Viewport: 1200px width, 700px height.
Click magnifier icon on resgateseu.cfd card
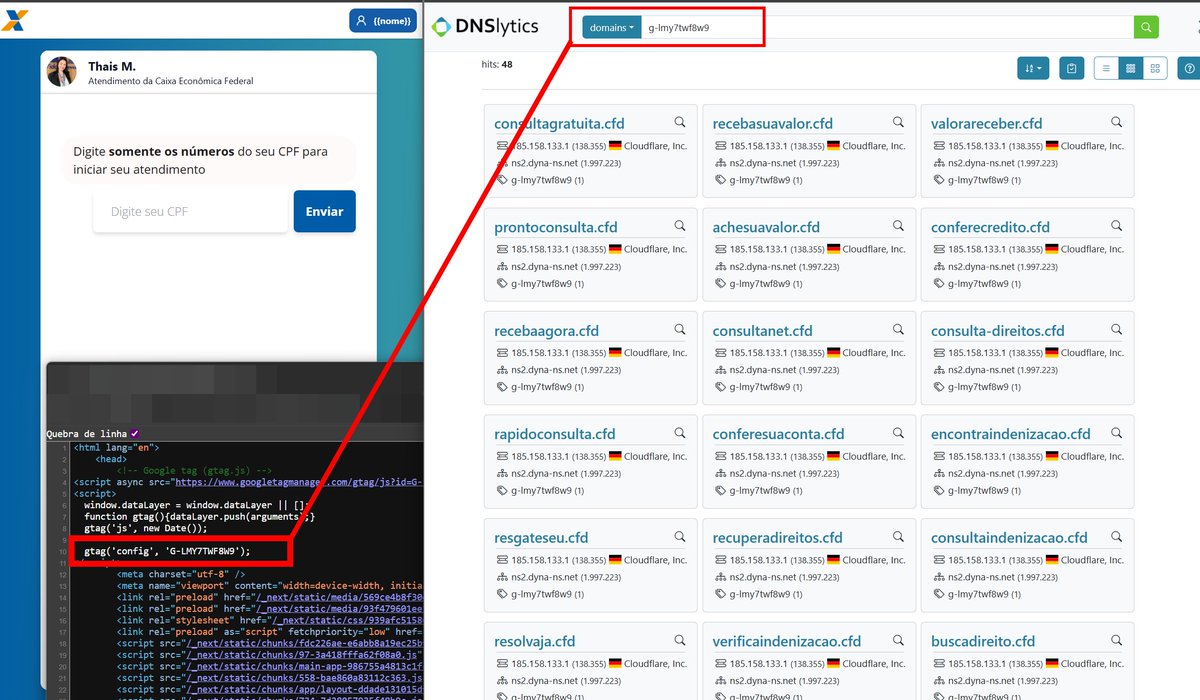point(680,536)
